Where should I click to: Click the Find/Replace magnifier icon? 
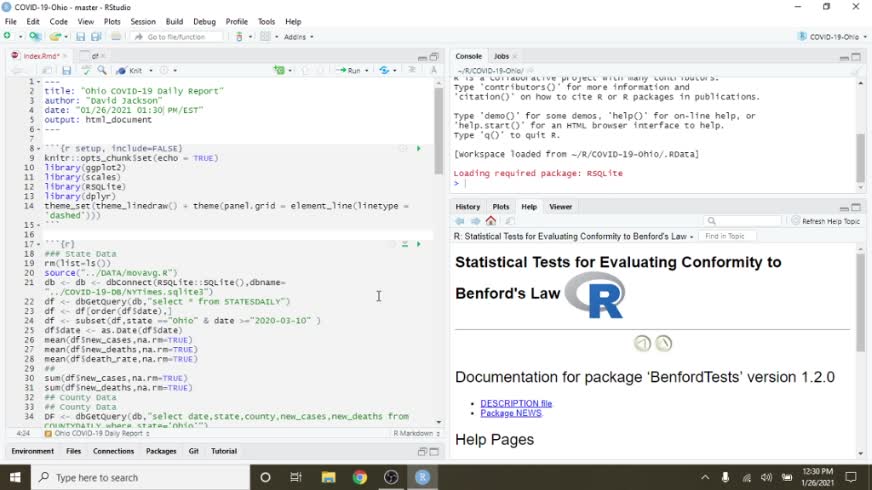(102, 71)
